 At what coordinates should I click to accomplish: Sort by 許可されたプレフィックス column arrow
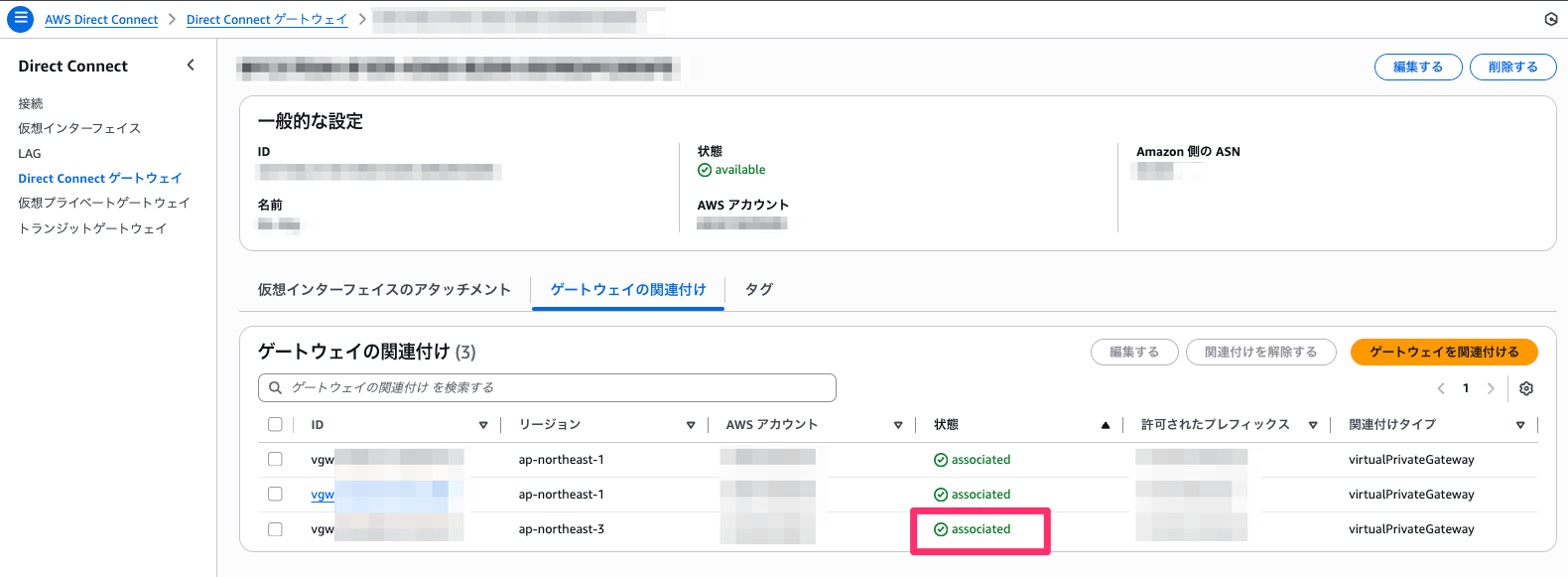1313,425
